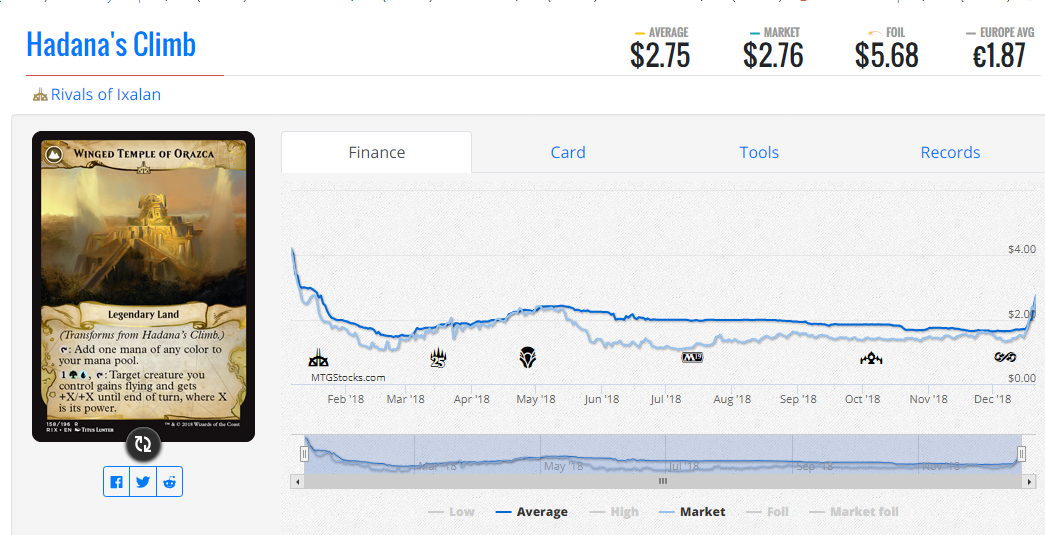The height and width of the screenshot is (535, 1045).
Task: Click the navigator scrollbar right arrow
Action: coord(1030,480)
